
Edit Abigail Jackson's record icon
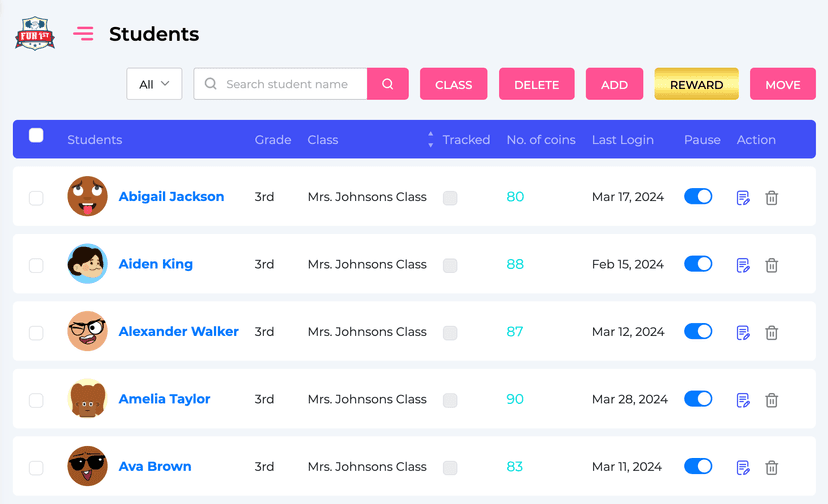point(743,198)
